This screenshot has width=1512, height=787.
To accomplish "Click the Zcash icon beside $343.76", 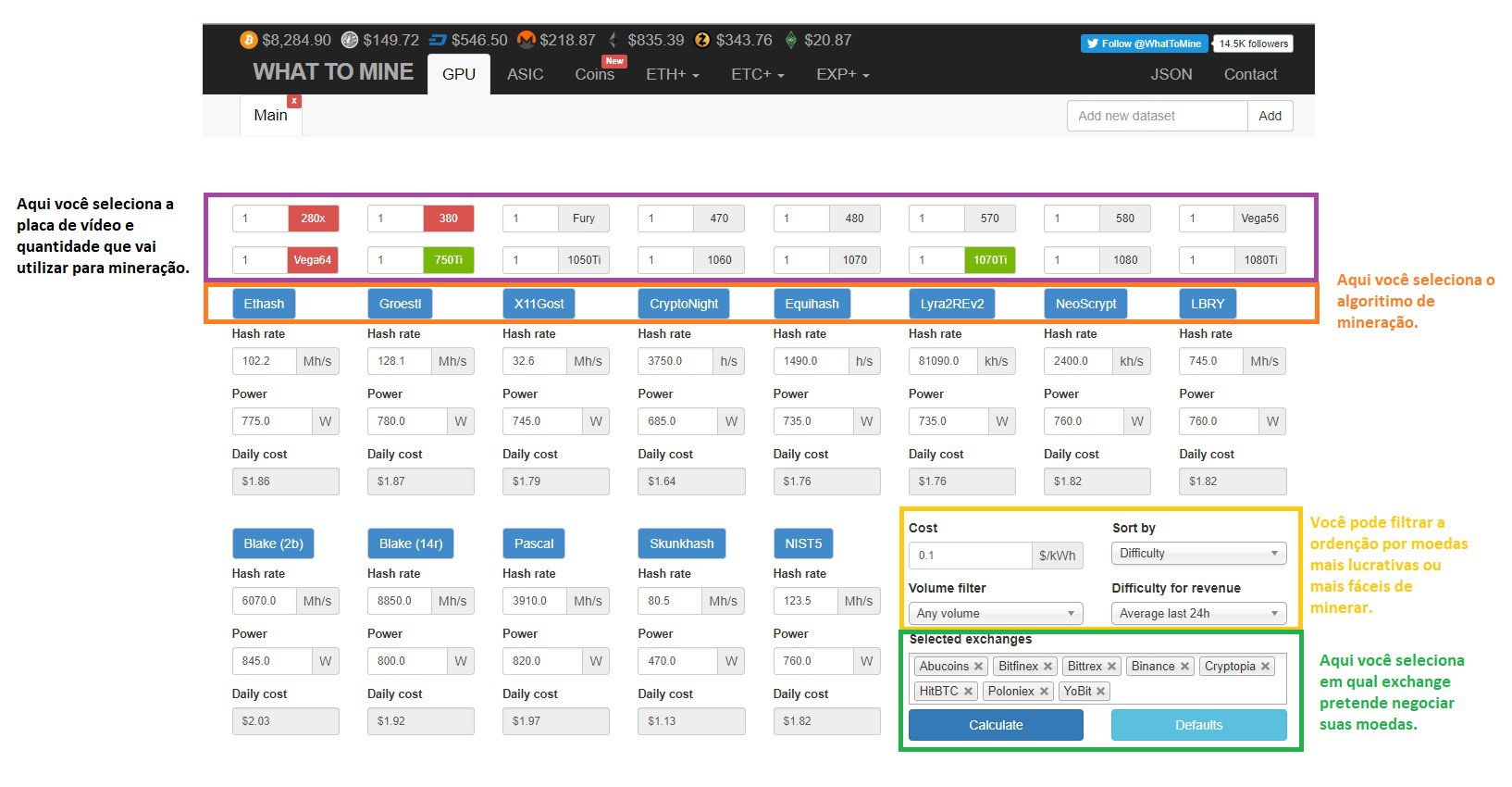I will click(702, 40).
